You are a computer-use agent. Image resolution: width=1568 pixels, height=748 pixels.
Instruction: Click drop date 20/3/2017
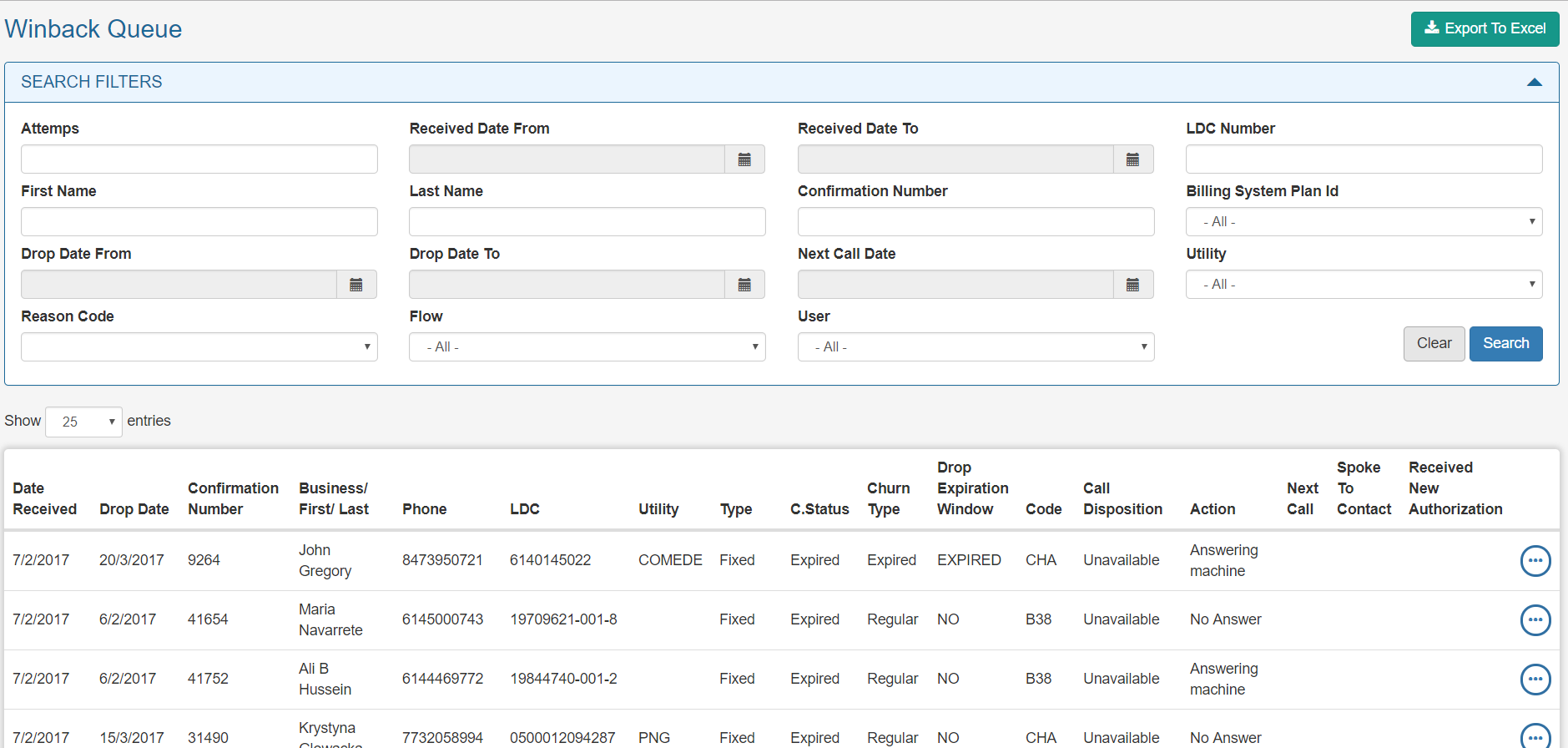[x=132, y=560]
